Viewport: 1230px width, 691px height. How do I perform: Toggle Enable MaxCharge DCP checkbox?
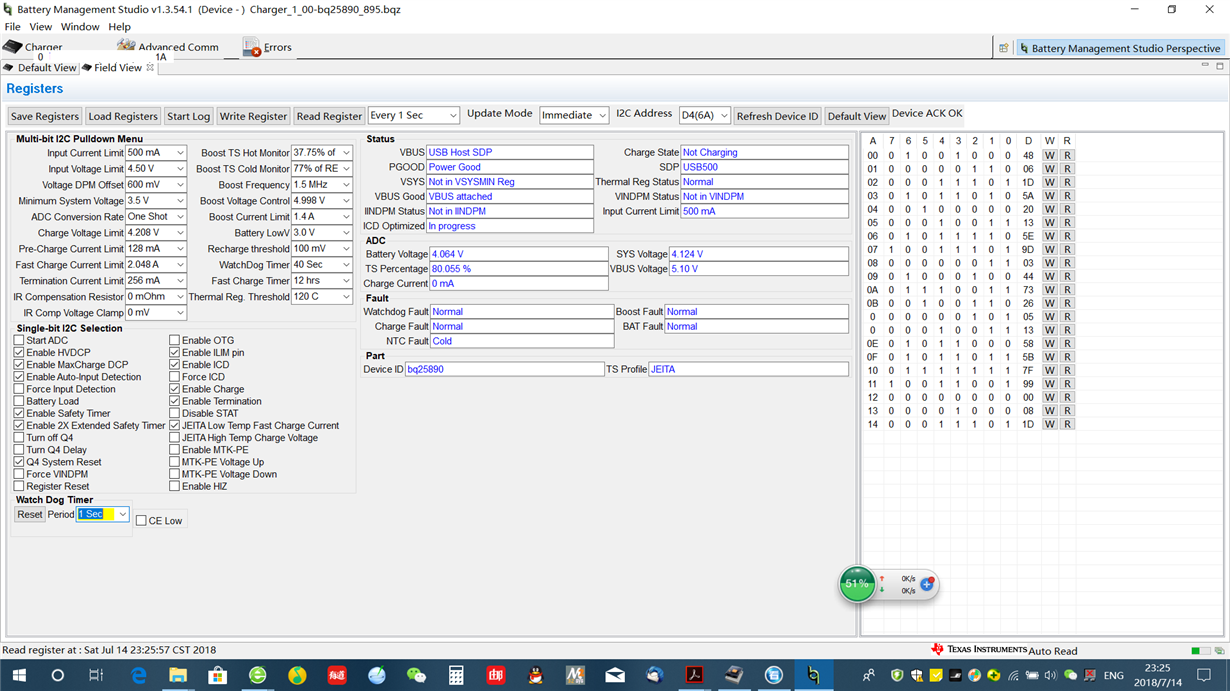(x=19, y=365)
